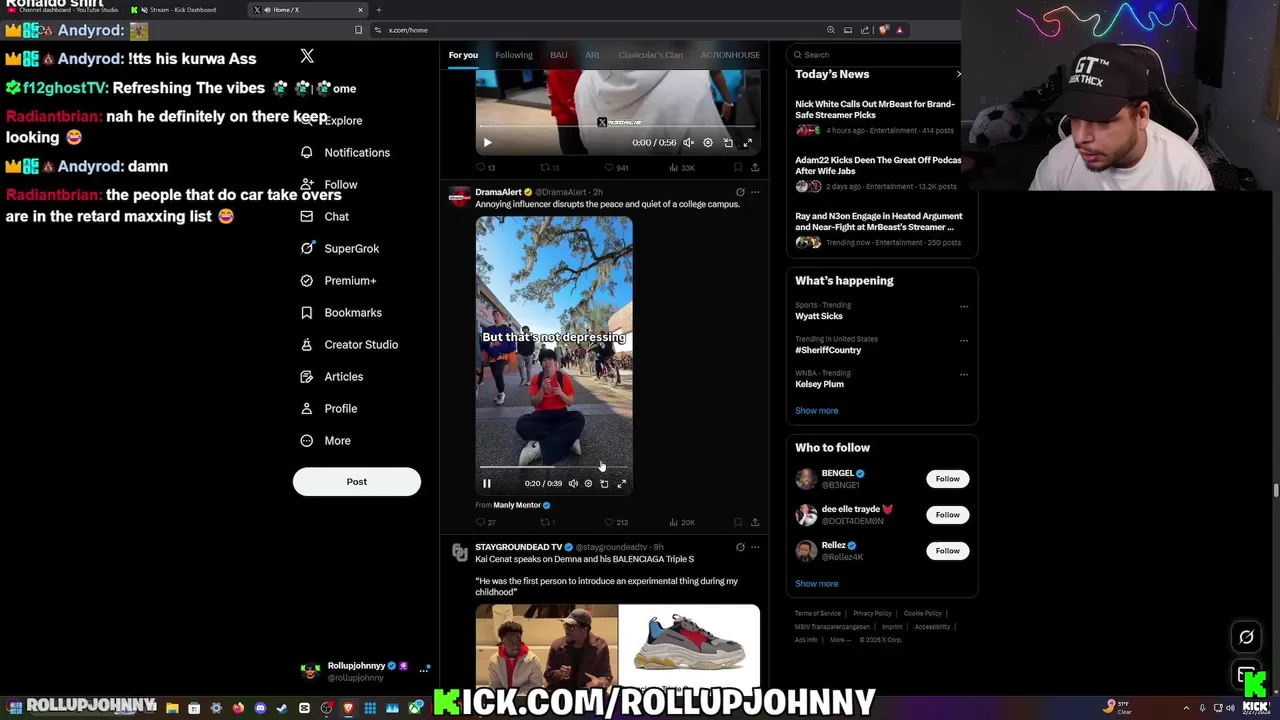Follow BENGEL

coord(947,479)
